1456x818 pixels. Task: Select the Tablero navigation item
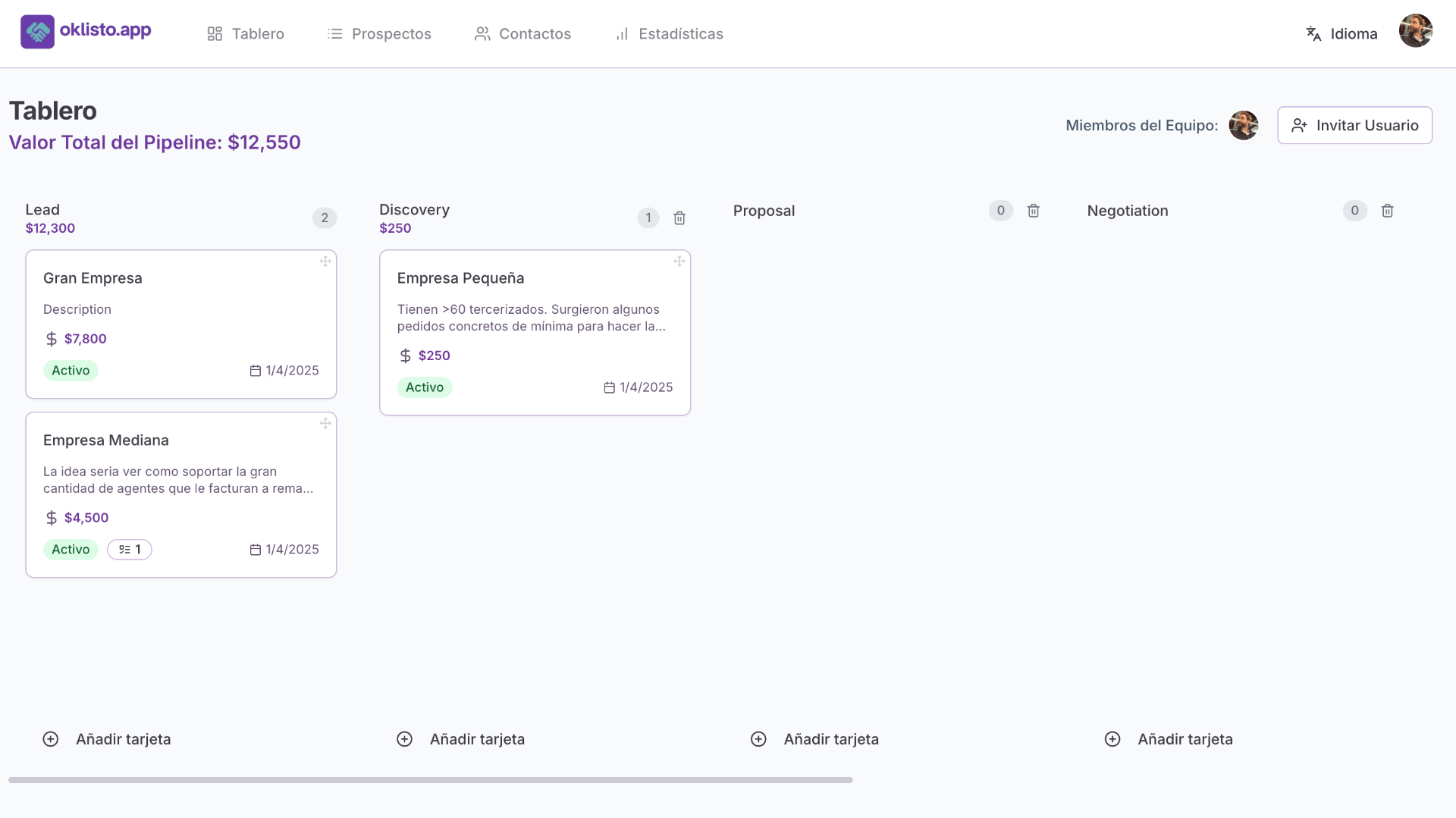246,34
